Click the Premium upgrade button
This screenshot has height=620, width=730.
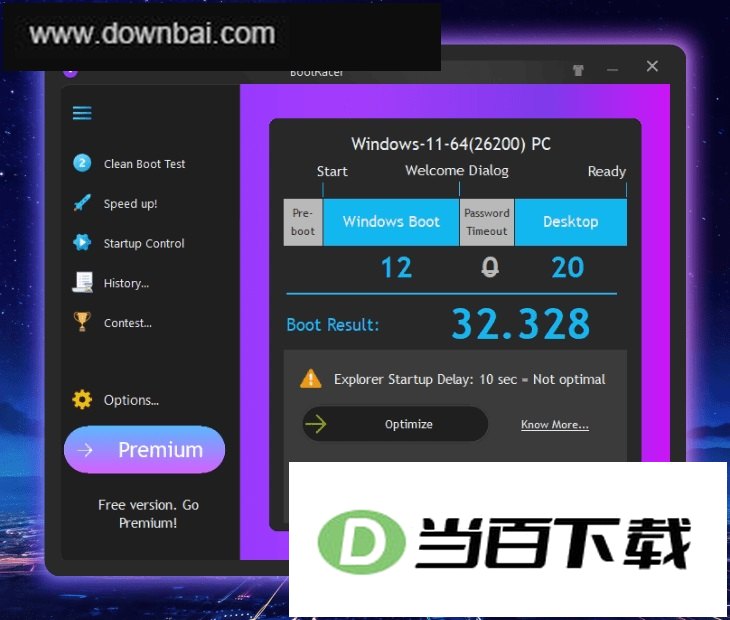(x=144, y=450)
